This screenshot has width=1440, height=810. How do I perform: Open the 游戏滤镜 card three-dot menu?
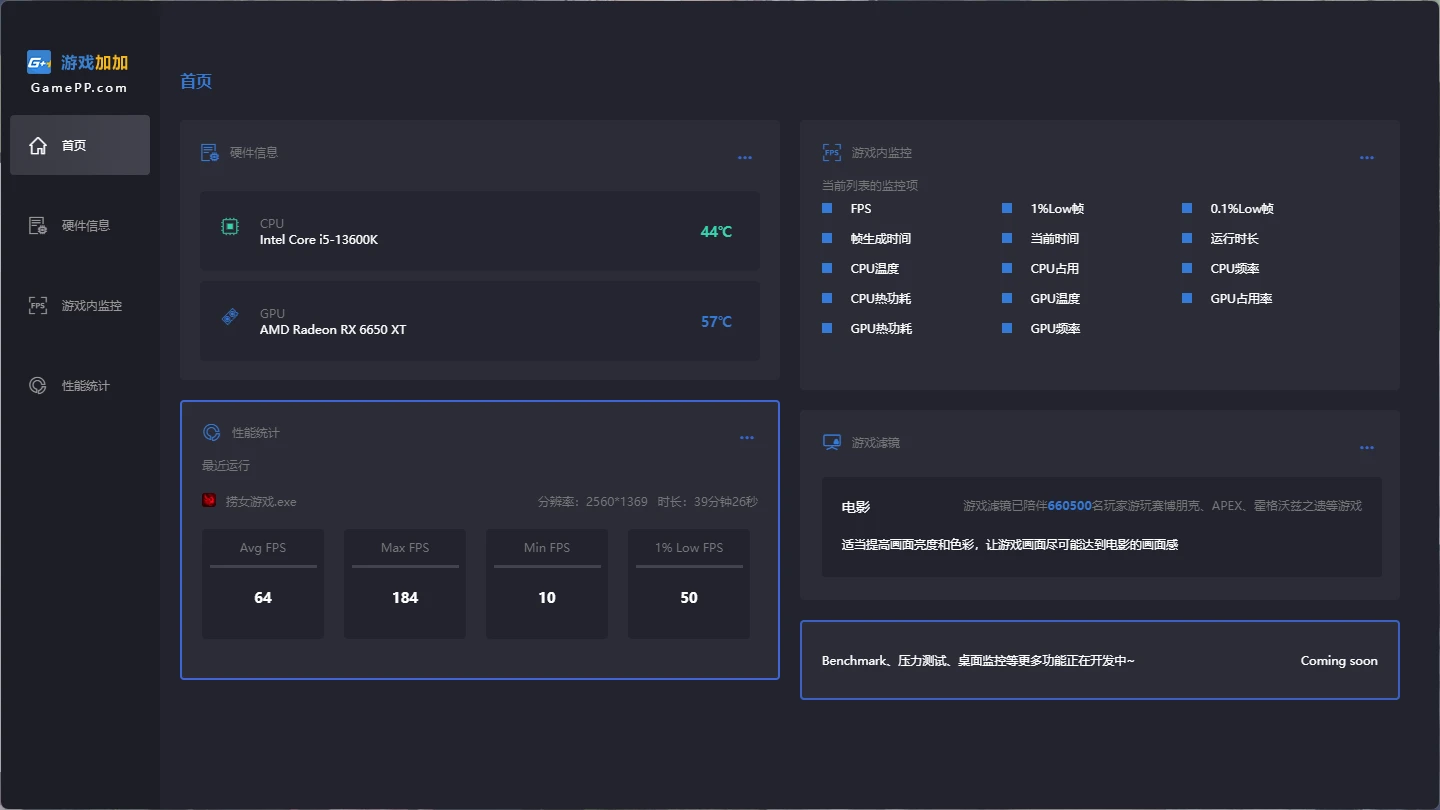(x=1367, y=448)
